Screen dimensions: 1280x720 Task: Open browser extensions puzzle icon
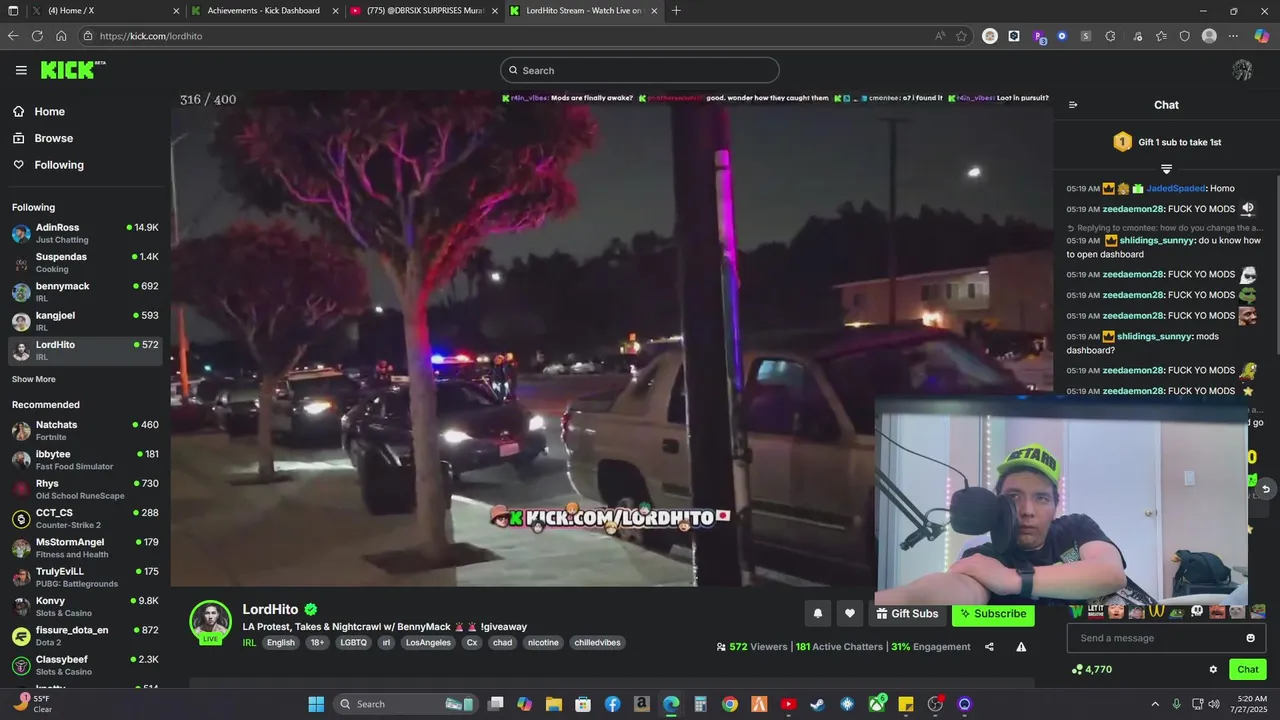click(x=1110, y=36)
